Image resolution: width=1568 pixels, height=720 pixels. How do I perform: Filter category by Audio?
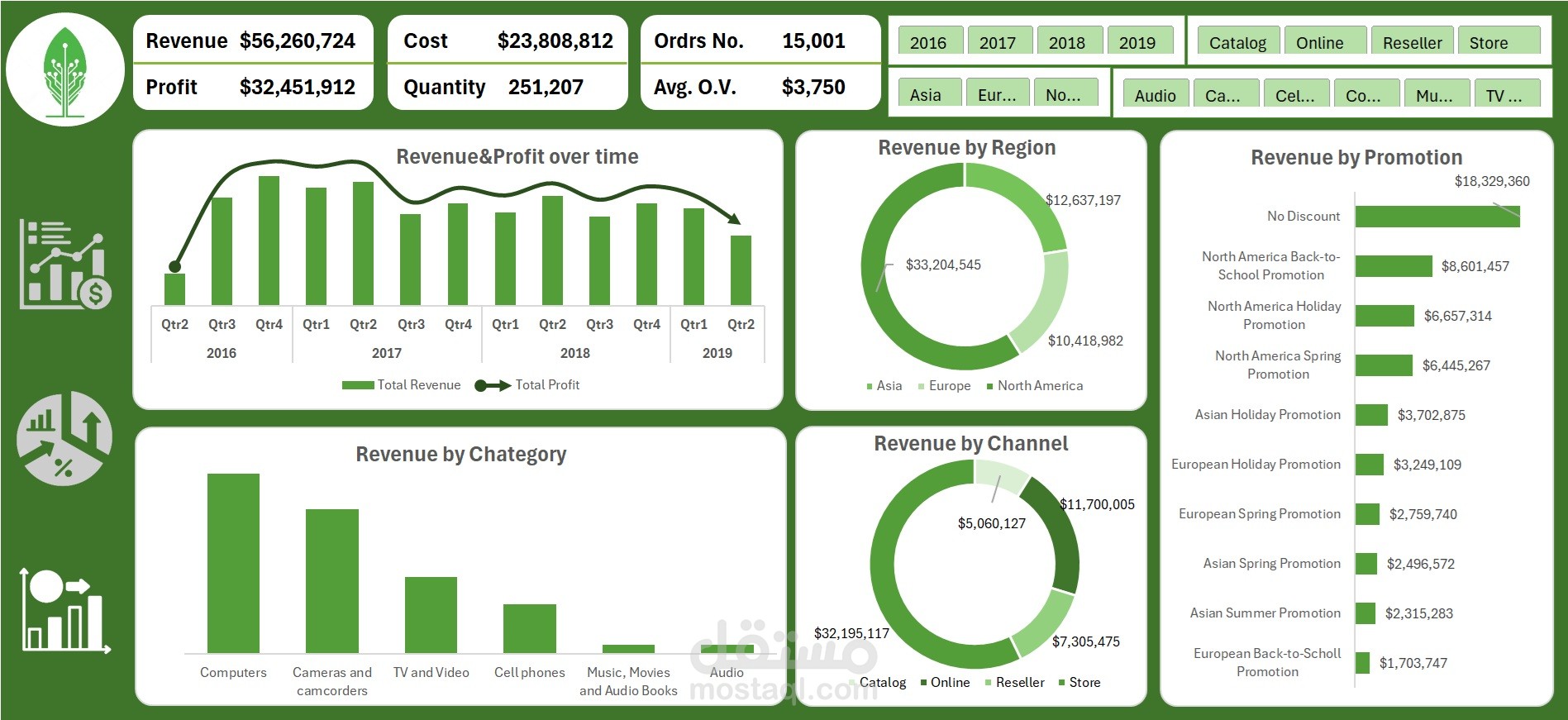click(1156, 94)
